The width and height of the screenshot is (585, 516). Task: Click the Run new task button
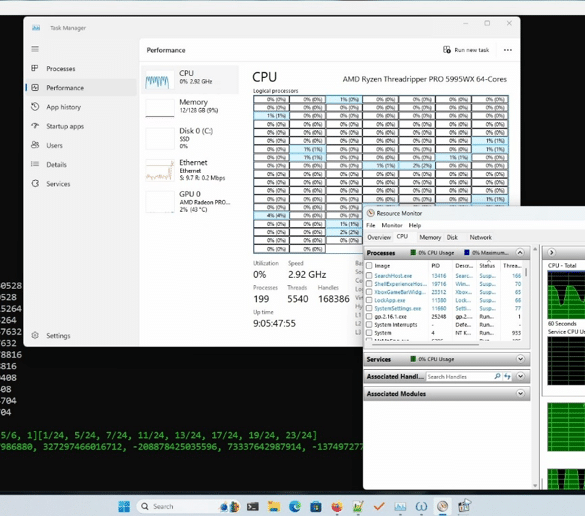click(x=466, y=50)
